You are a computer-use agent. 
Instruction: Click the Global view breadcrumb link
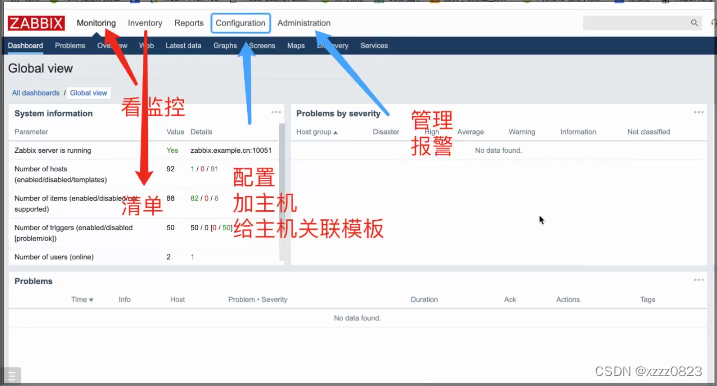[88, 92]
